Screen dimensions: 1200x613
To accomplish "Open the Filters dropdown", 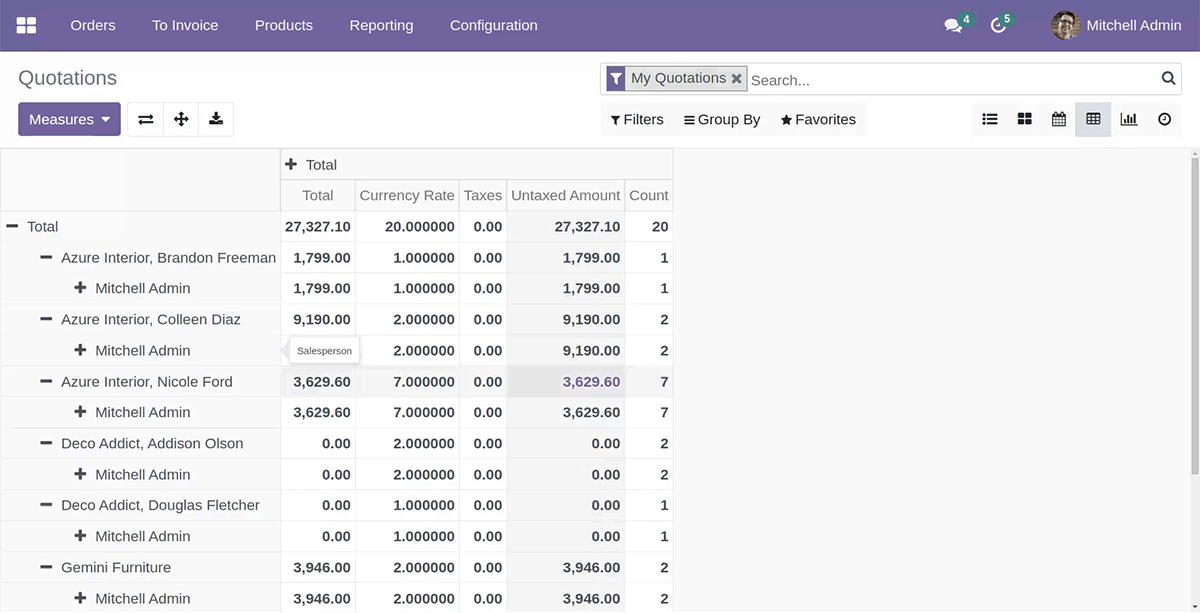I will click(637, 119).
